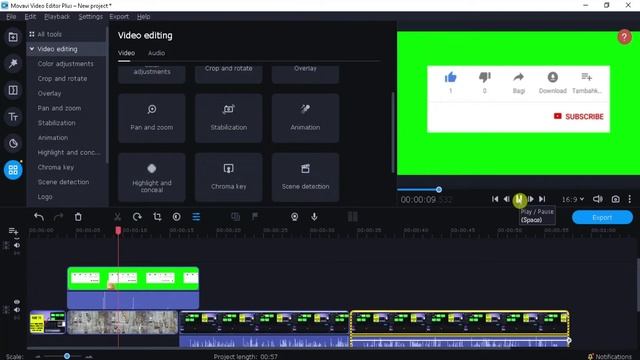
Task: Toggle overlay track visibility eye
Action: (x=17, y=302)
